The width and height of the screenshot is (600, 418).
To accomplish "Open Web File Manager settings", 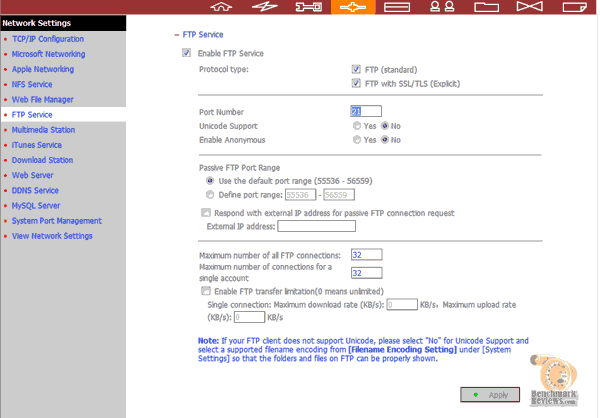I will coord(42,100).
